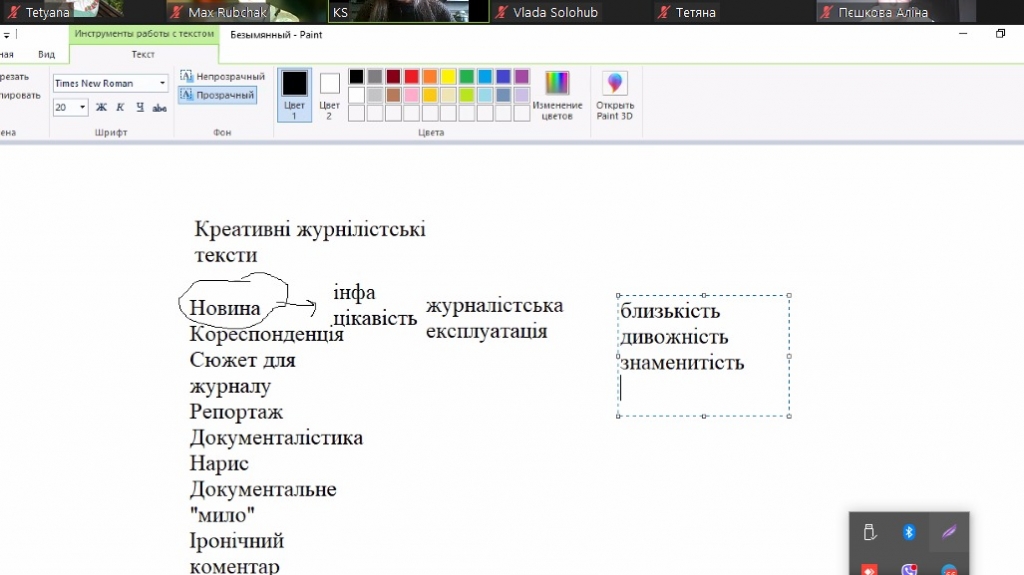Select Цвет 2 background color box
The image size is (1024, 575).
tap(329, 95)
